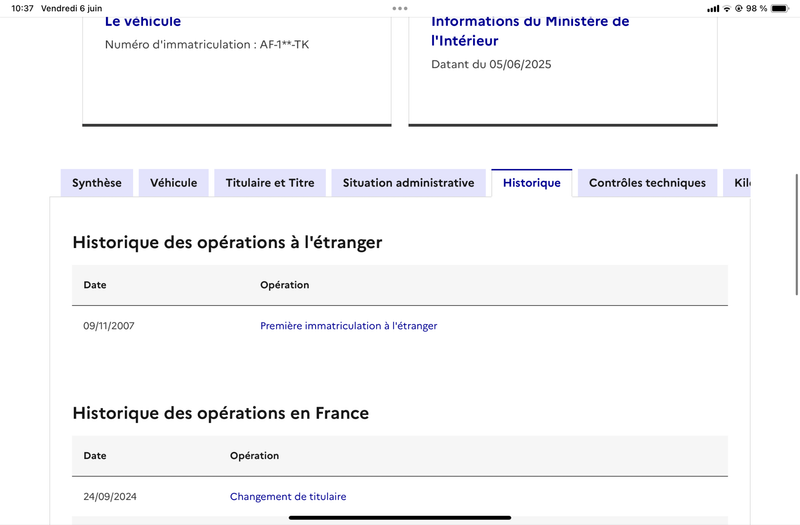Open the Titulaire et Titre tab
Image resolution: width=800 pixels, height=525 pixels.
click(x=270, y=183)
